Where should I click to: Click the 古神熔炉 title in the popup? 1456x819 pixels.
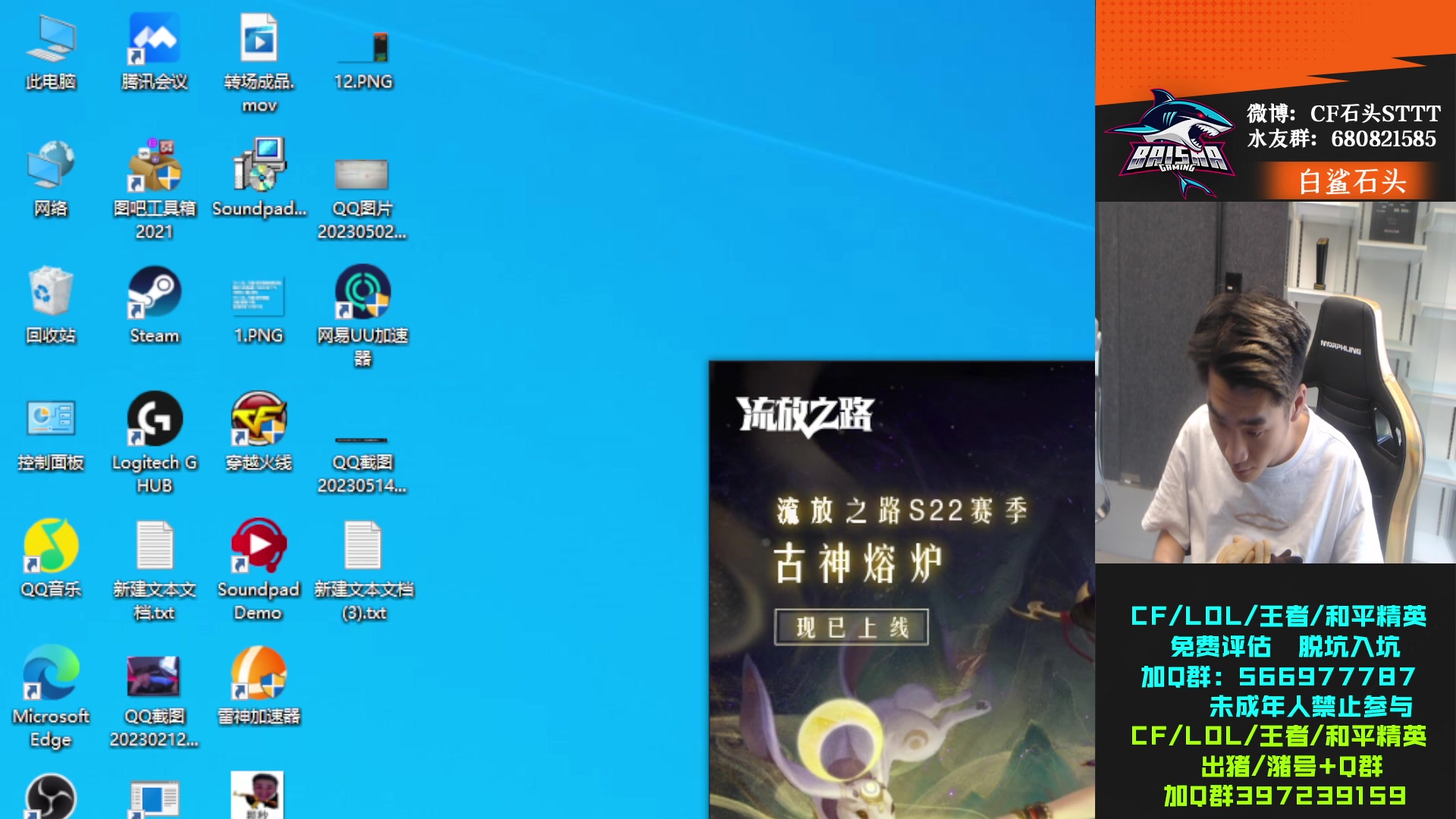coord(858,563)
